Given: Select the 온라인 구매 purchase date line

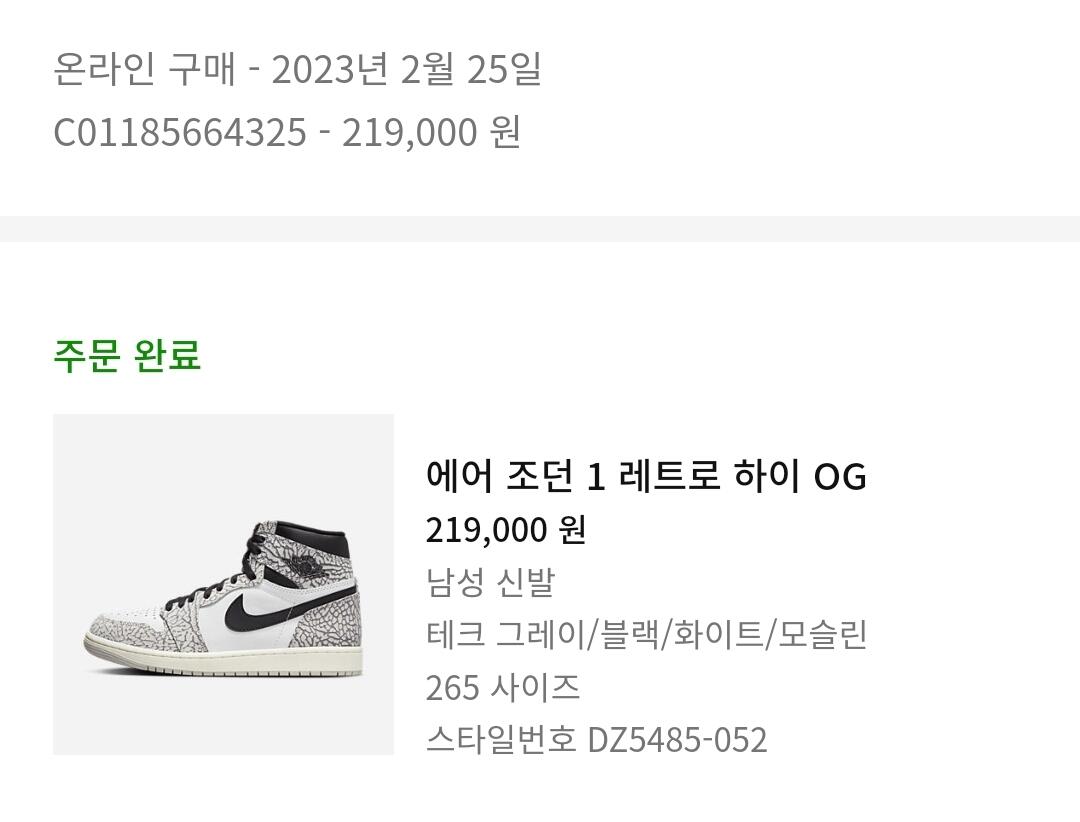Looking at the screenshot, I should [x=298, y=69].
